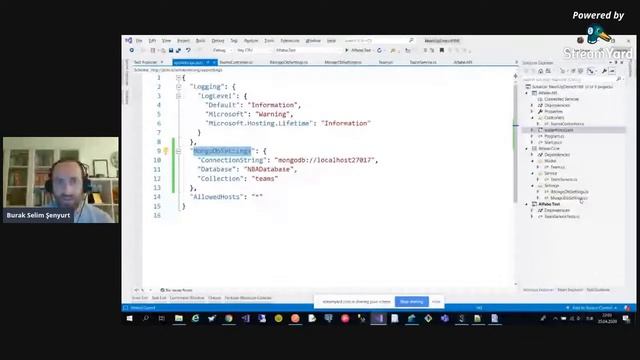
Task: Open the Error List tab at bottom
Action: click(140, 298)
